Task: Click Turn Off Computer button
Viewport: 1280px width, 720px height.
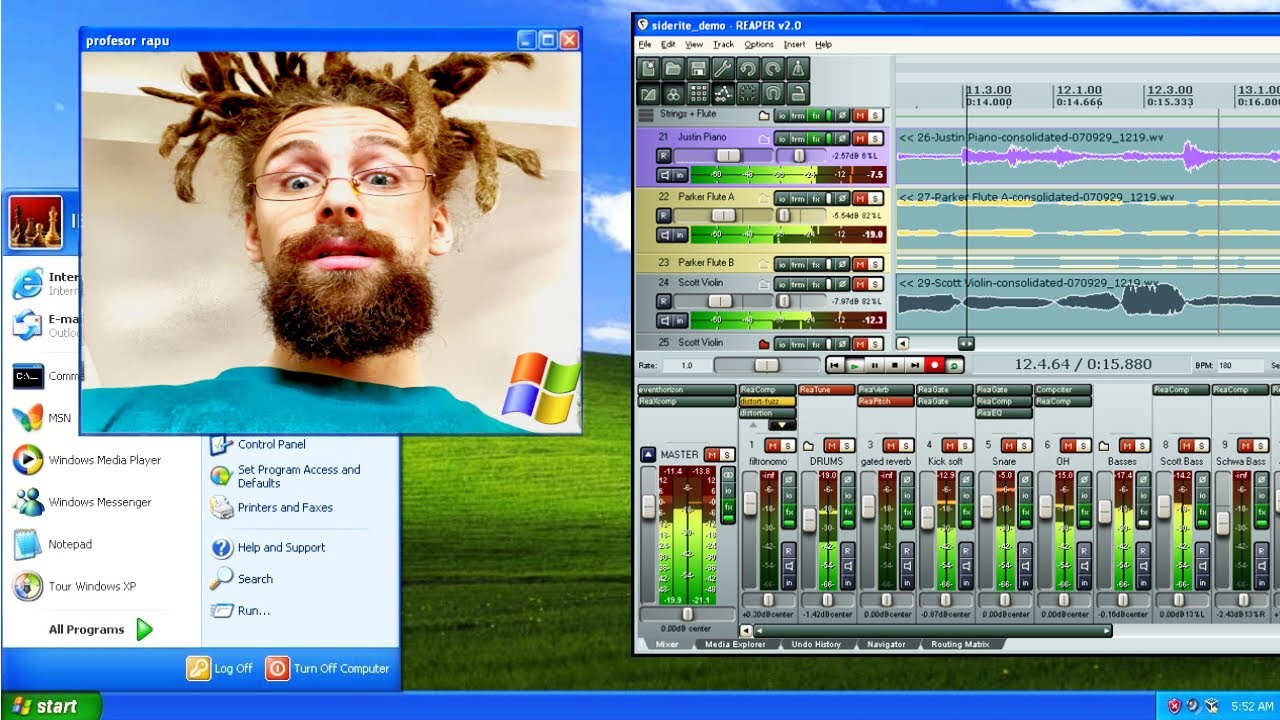Action: pyautogui.click(x=328, y=668)
